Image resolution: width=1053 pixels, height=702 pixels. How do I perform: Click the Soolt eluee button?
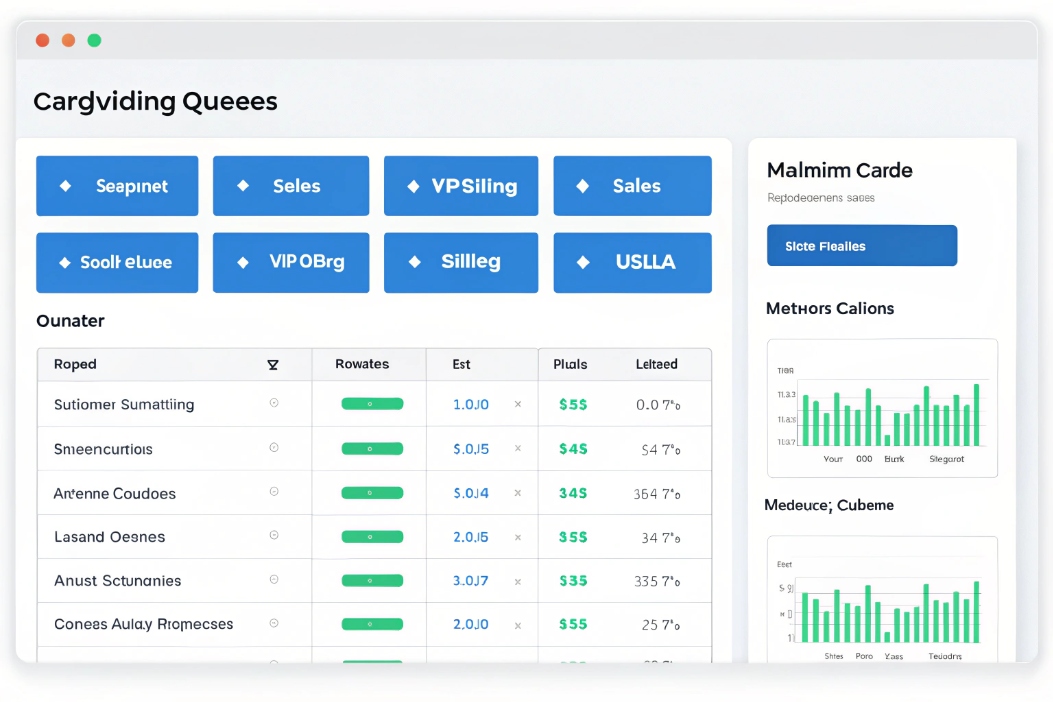[117, 263]
